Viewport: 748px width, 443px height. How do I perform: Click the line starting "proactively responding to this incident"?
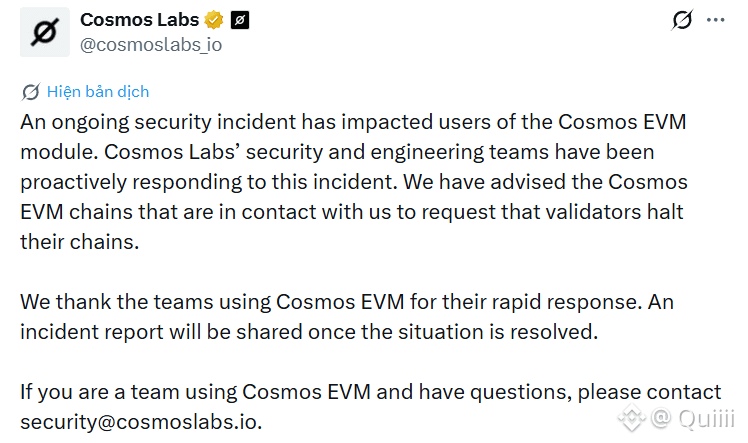[x=353, y=182]
